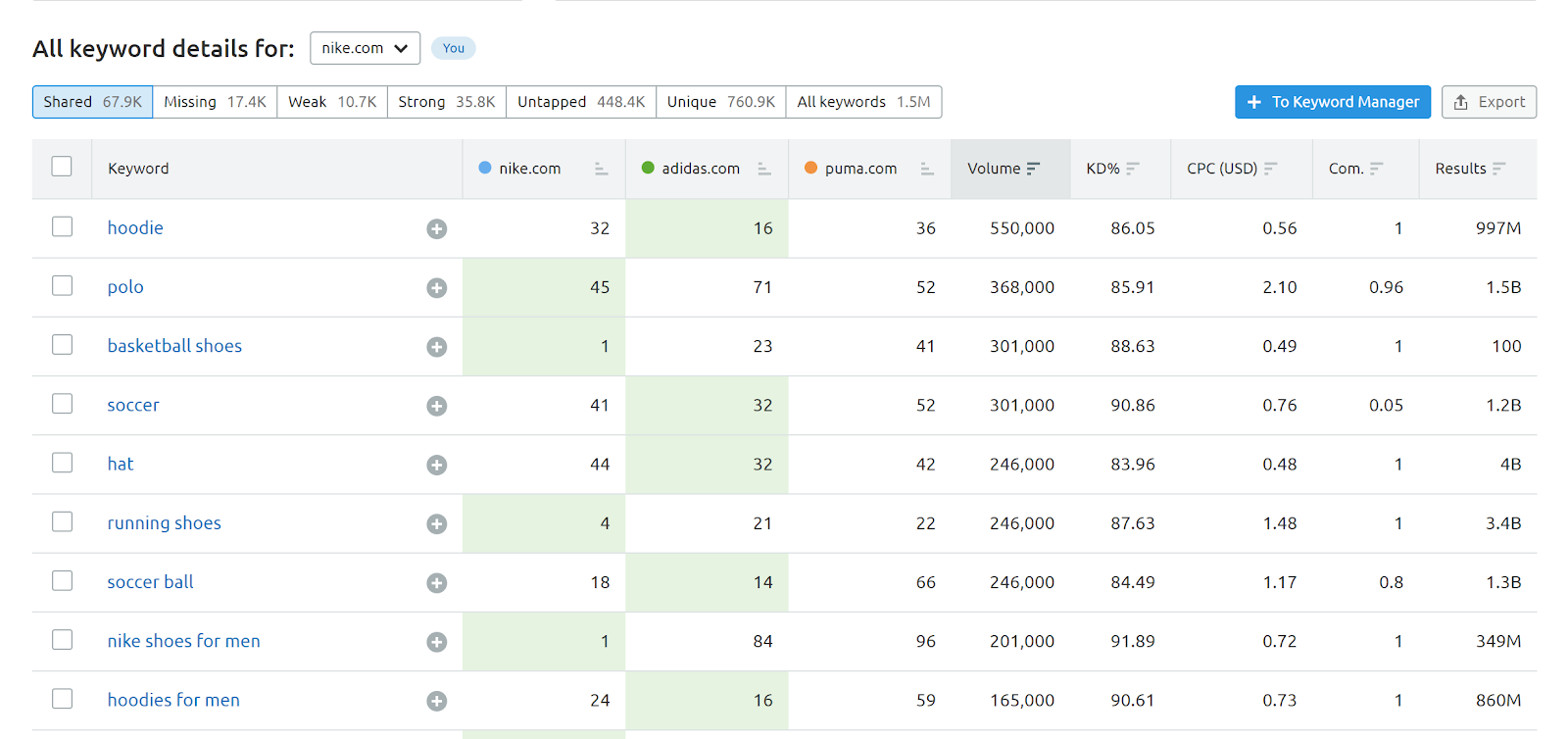Check the nike shoes for men checkbox

point(62,639)
